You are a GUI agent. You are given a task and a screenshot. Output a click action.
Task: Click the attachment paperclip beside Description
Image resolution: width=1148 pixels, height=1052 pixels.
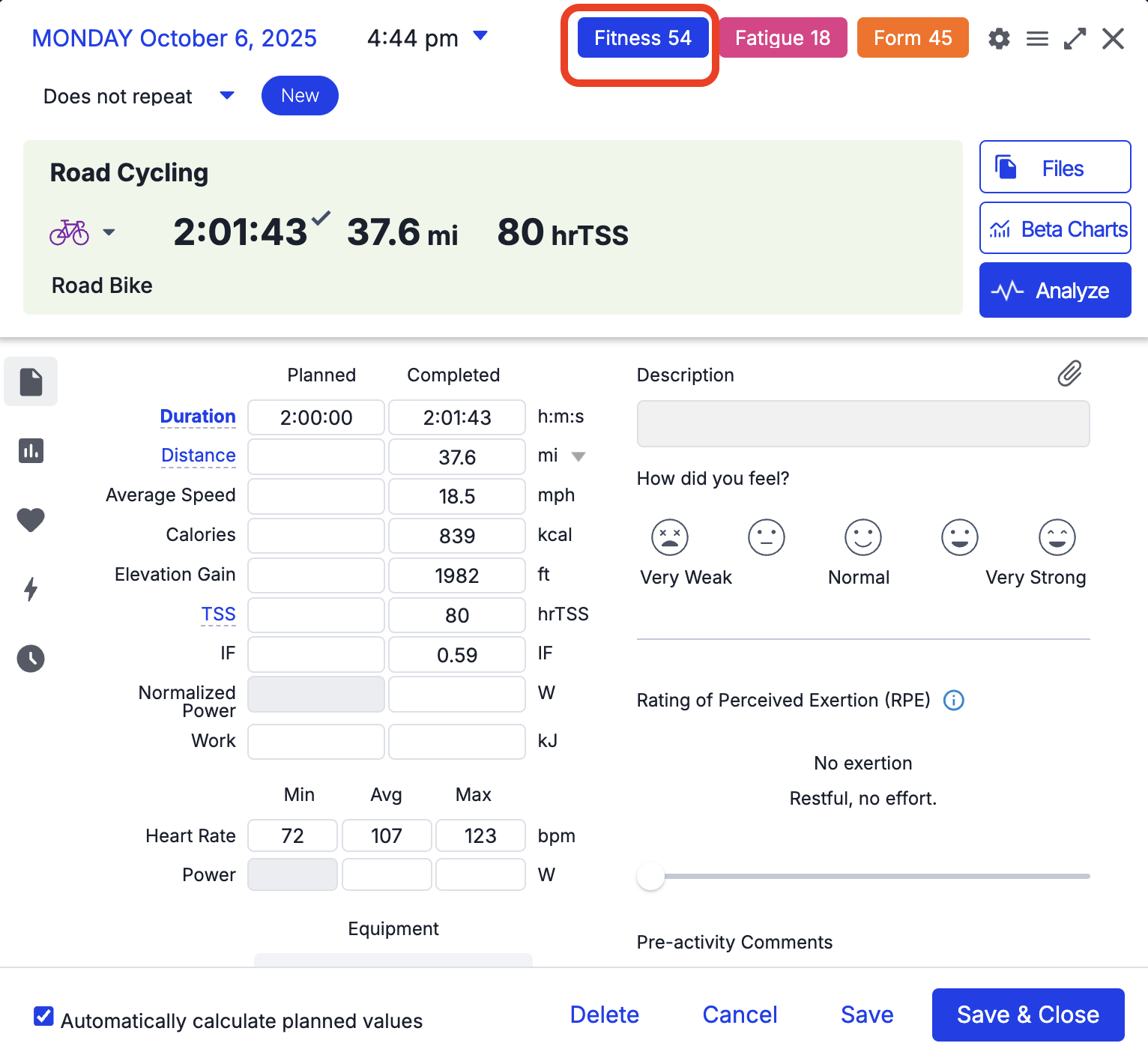[x=1070, y=374]
